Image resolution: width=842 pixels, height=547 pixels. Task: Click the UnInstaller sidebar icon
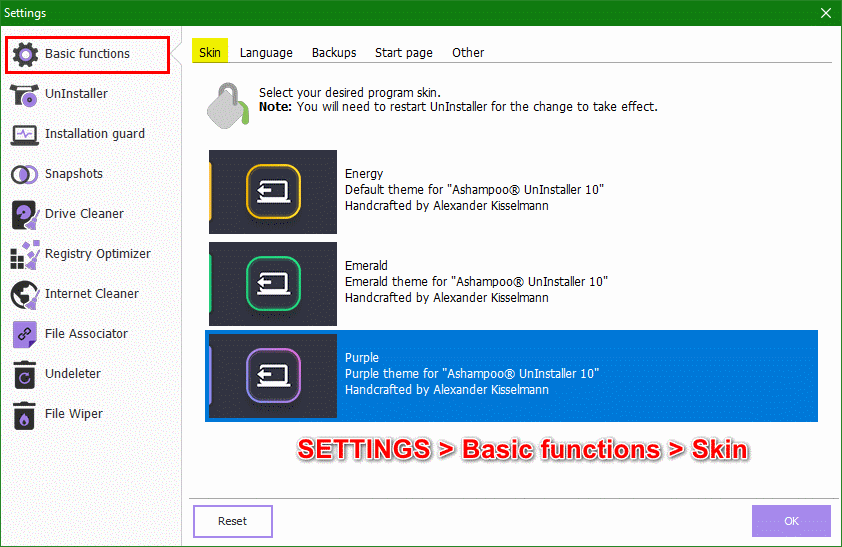point(24,95)
